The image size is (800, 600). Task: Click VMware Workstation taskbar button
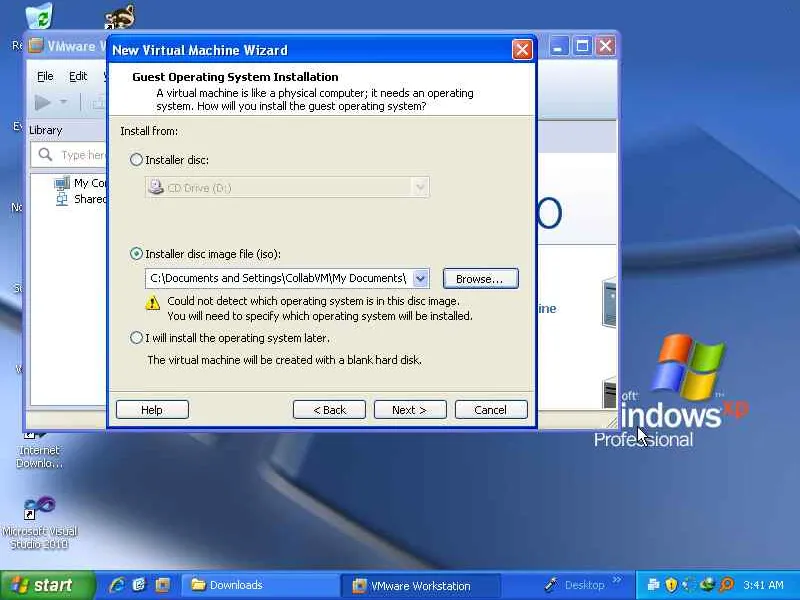(x=420, y=586)
